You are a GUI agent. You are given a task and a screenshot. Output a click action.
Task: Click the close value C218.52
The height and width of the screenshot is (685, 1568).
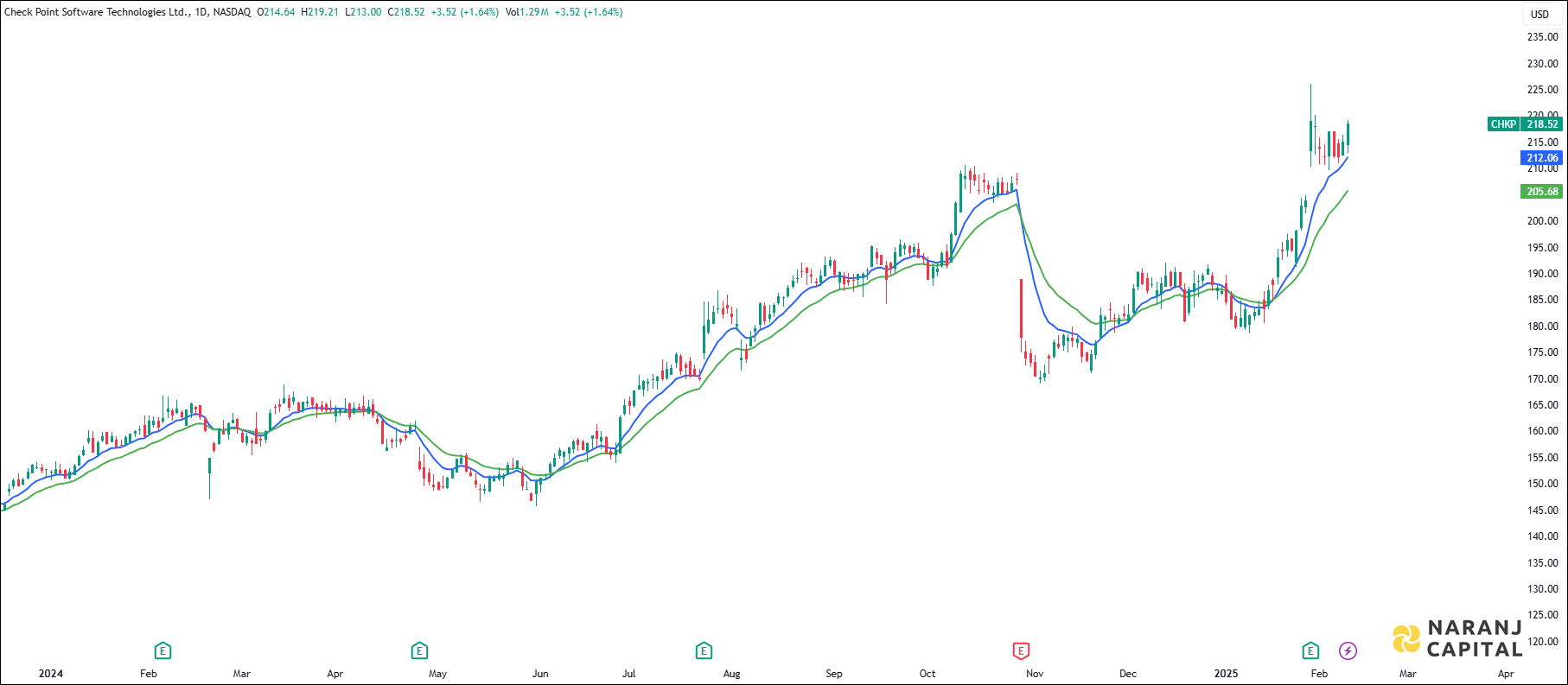(406, 12)
